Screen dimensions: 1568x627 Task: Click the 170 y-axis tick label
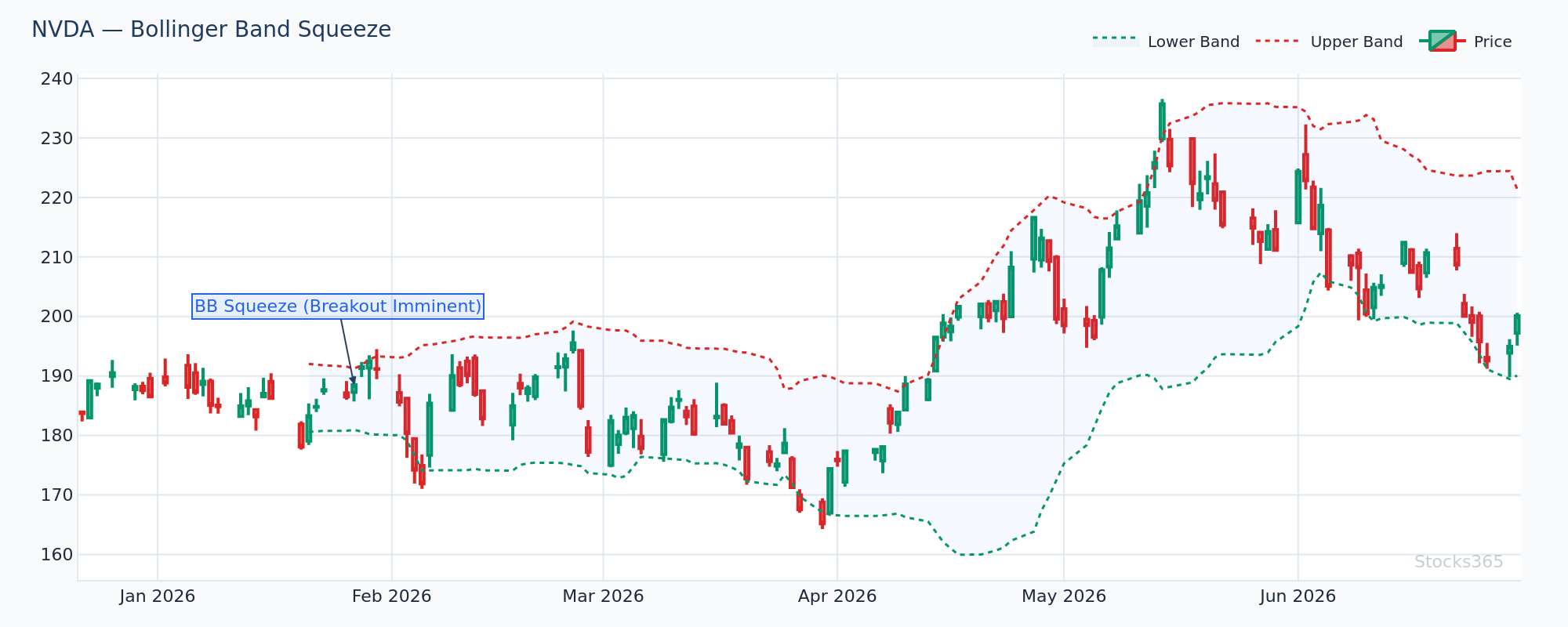[x=57, y=495]
